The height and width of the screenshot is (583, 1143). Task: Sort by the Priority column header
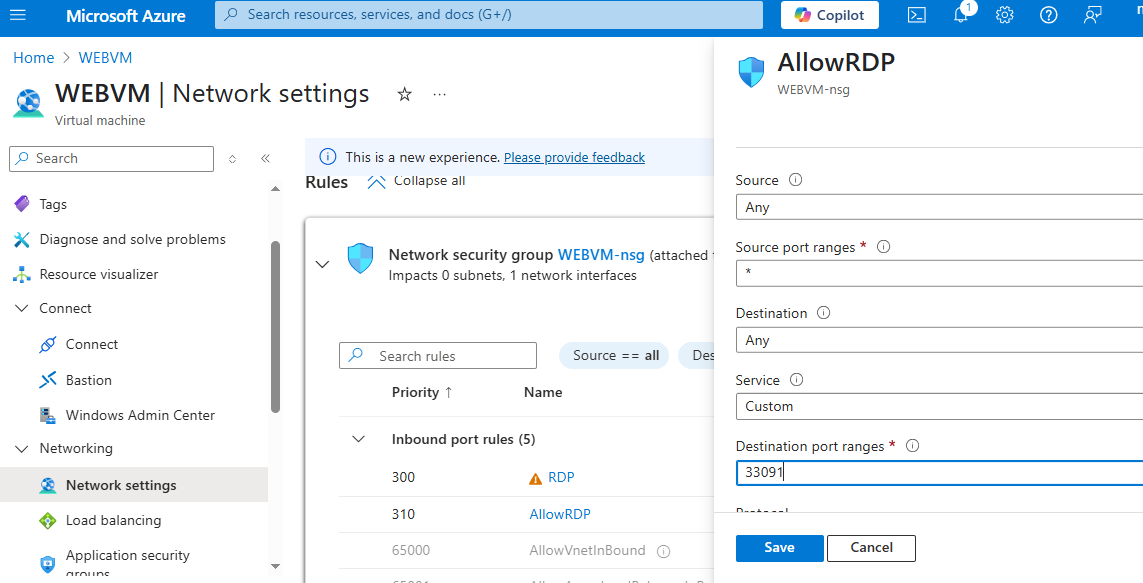(x=422, y=393)
